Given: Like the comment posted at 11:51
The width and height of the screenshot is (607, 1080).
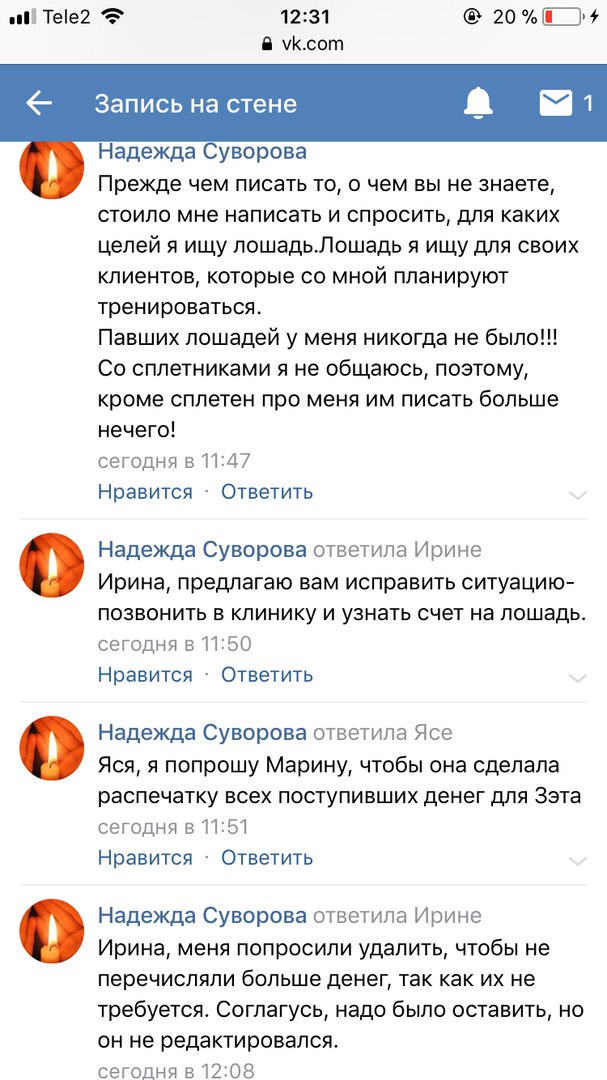Looking at the screenshot, I should 145,857.
